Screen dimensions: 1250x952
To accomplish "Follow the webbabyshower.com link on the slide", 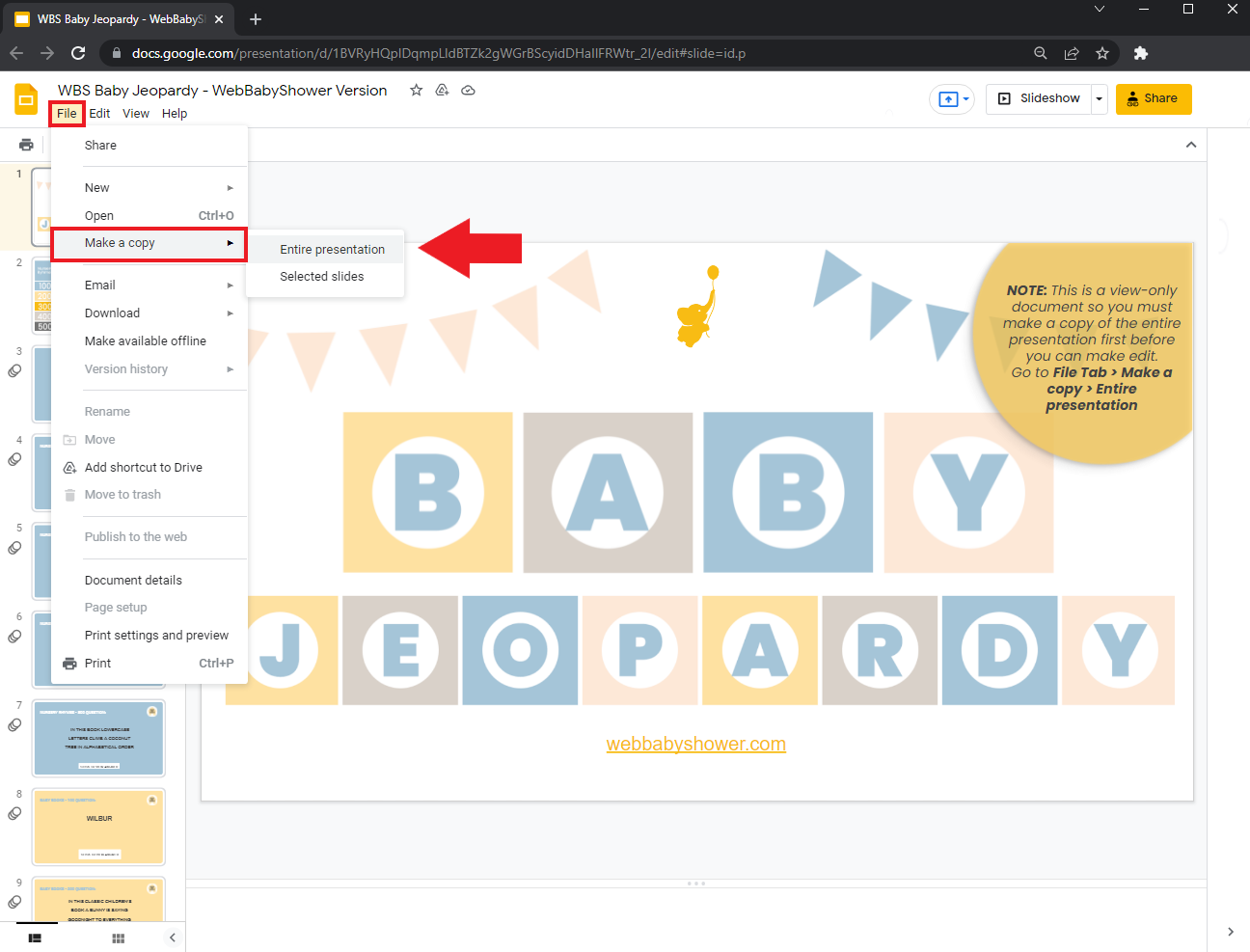I will 696,744.
